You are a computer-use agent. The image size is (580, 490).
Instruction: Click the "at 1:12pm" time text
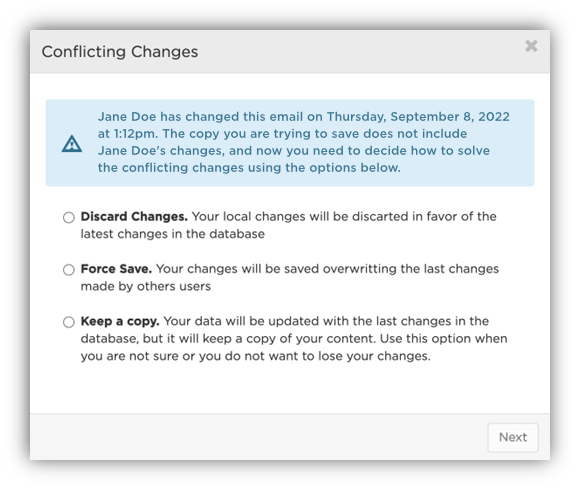[128, 134]
